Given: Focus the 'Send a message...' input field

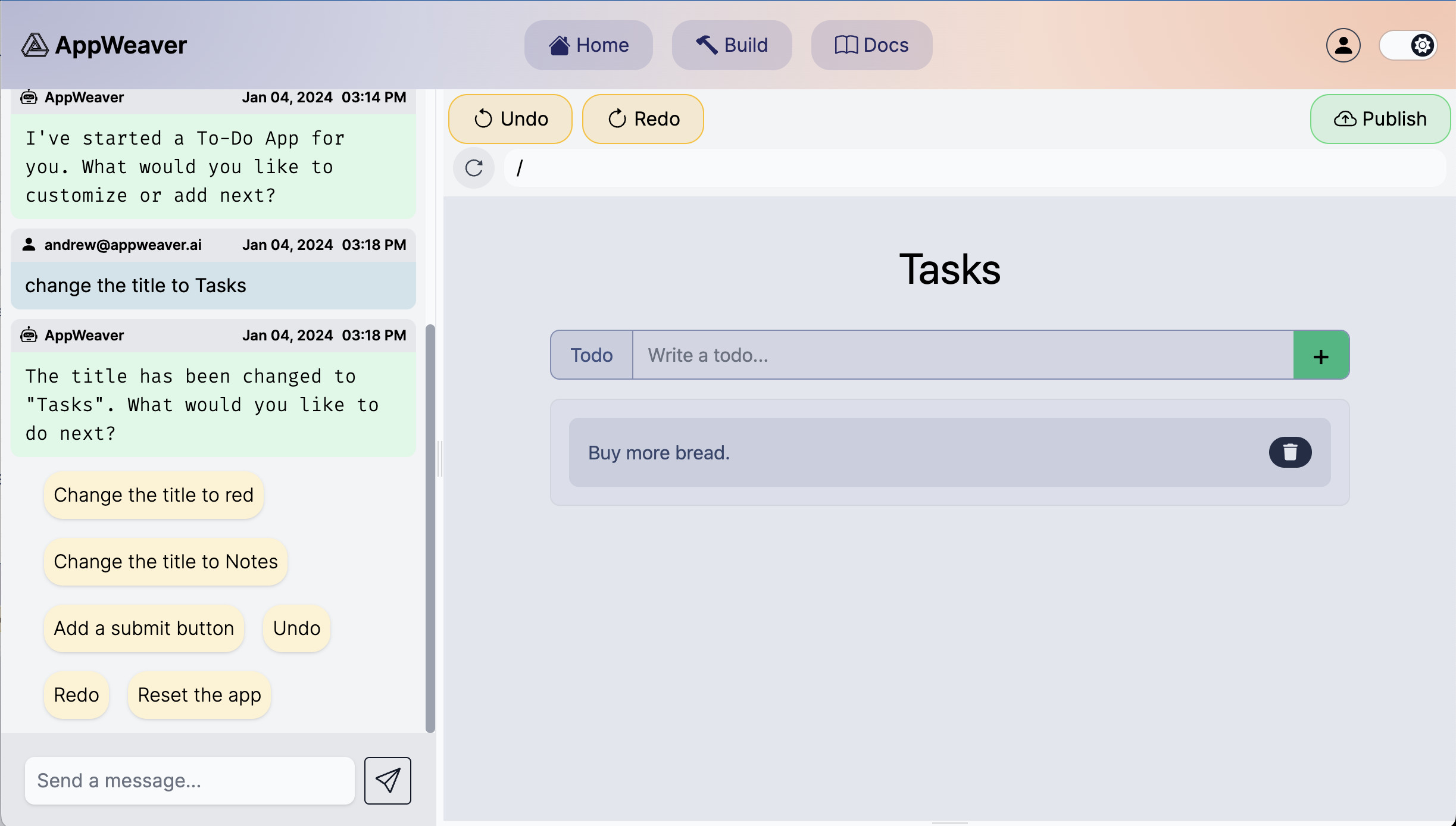Looking at the screenshot, I should point(189,780).
